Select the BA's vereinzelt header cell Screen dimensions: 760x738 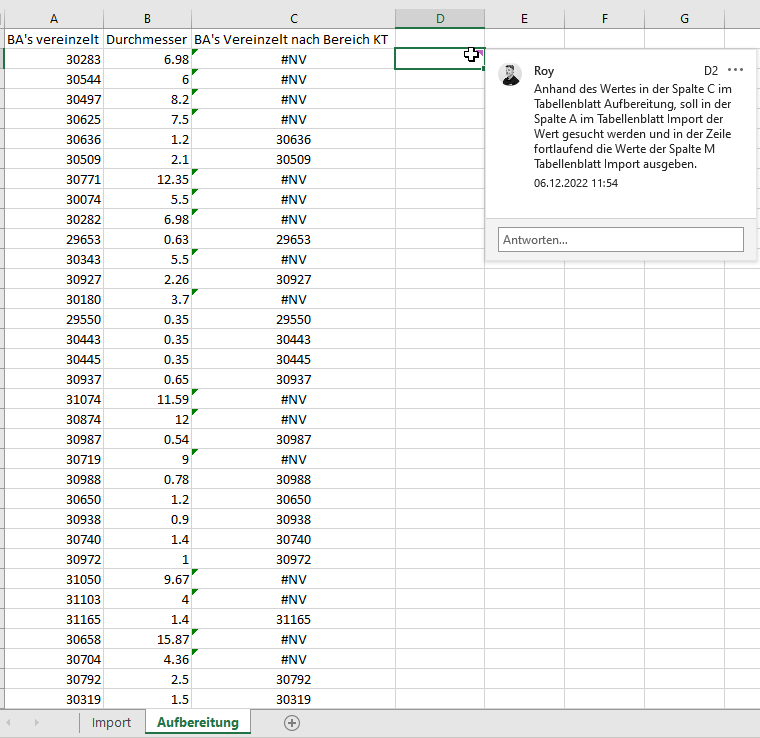tap(54, 39)
